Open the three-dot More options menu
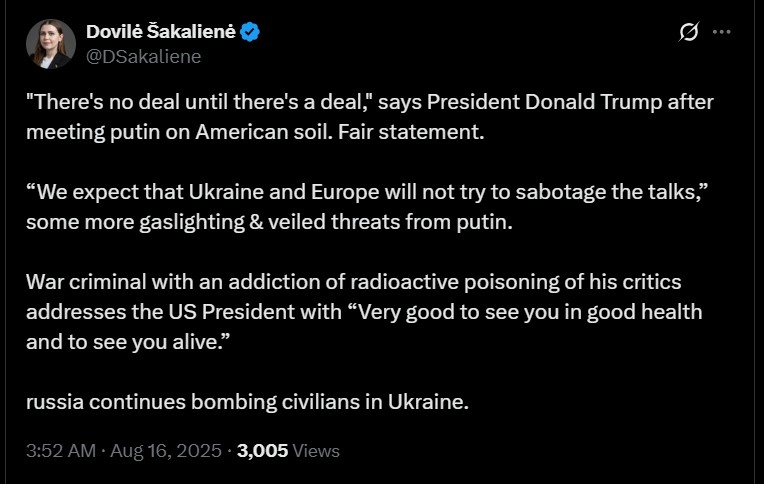Image resolution: width=764 pixels, height=484 pixels. pyautogui.click(x=721, y=33)
